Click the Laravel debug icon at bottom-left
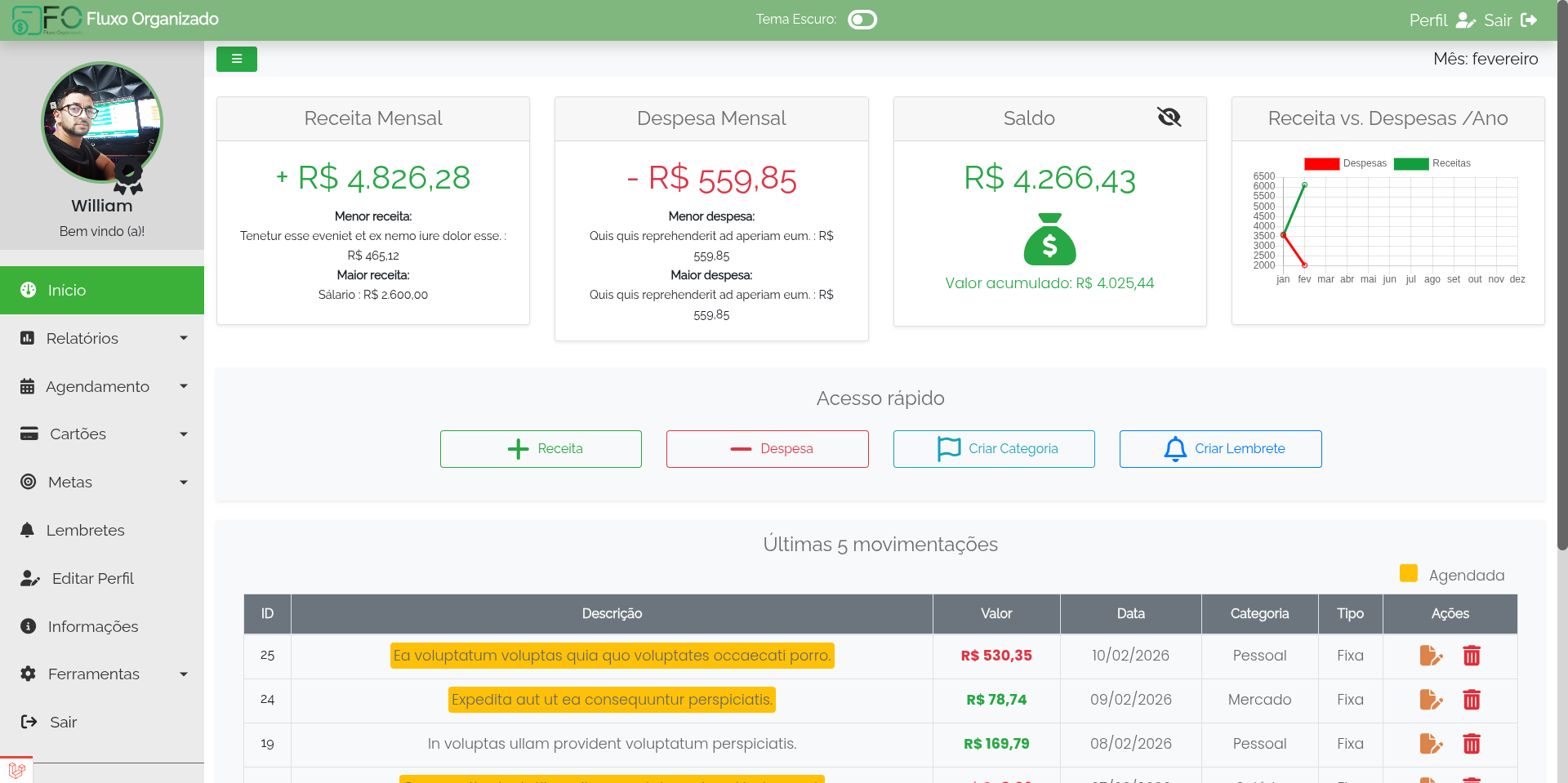Viewport: 1568px width, 783px height. click(x=16, y=769)
